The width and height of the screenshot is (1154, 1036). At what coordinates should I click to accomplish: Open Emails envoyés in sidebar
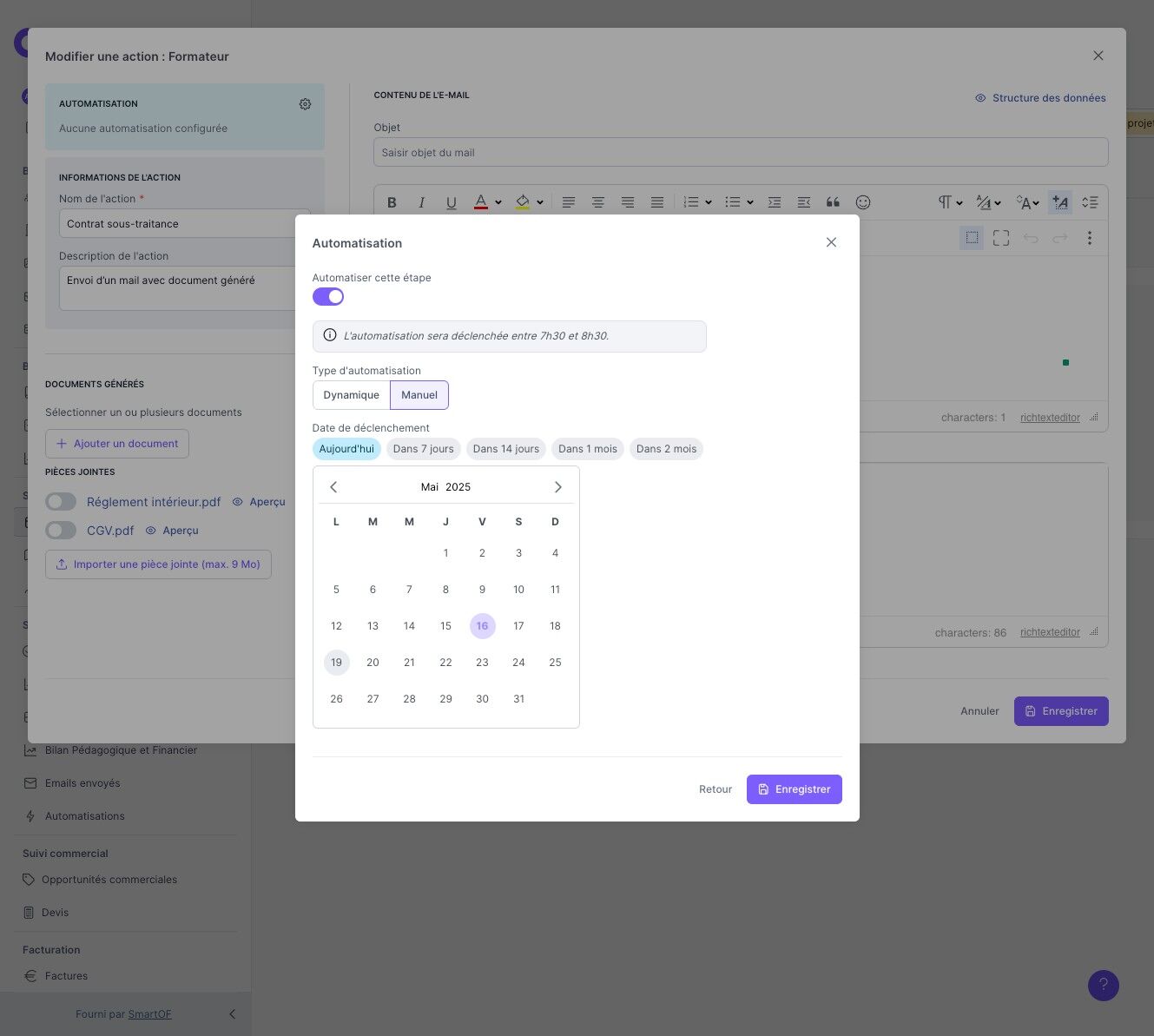(x=82, y=783)
